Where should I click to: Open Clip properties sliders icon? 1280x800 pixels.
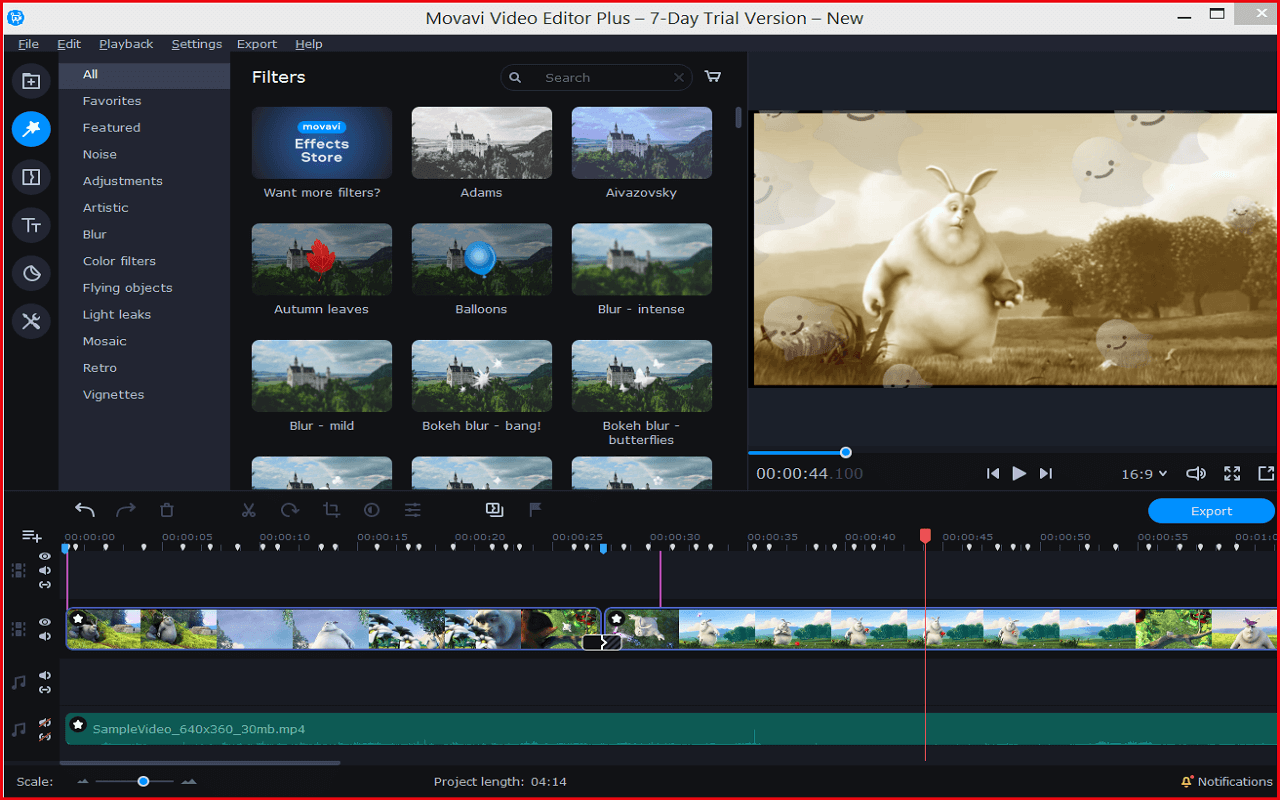coord(413,510)
